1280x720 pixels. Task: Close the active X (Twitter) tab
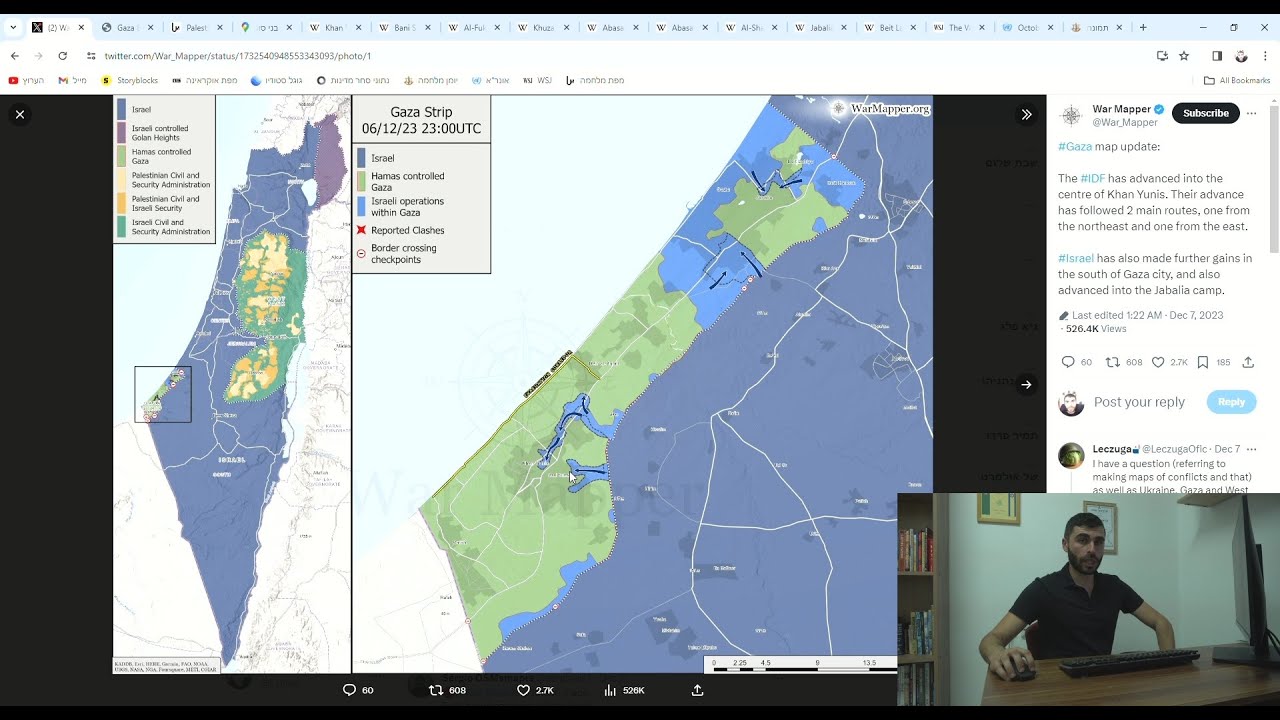[x=81, y=27]
